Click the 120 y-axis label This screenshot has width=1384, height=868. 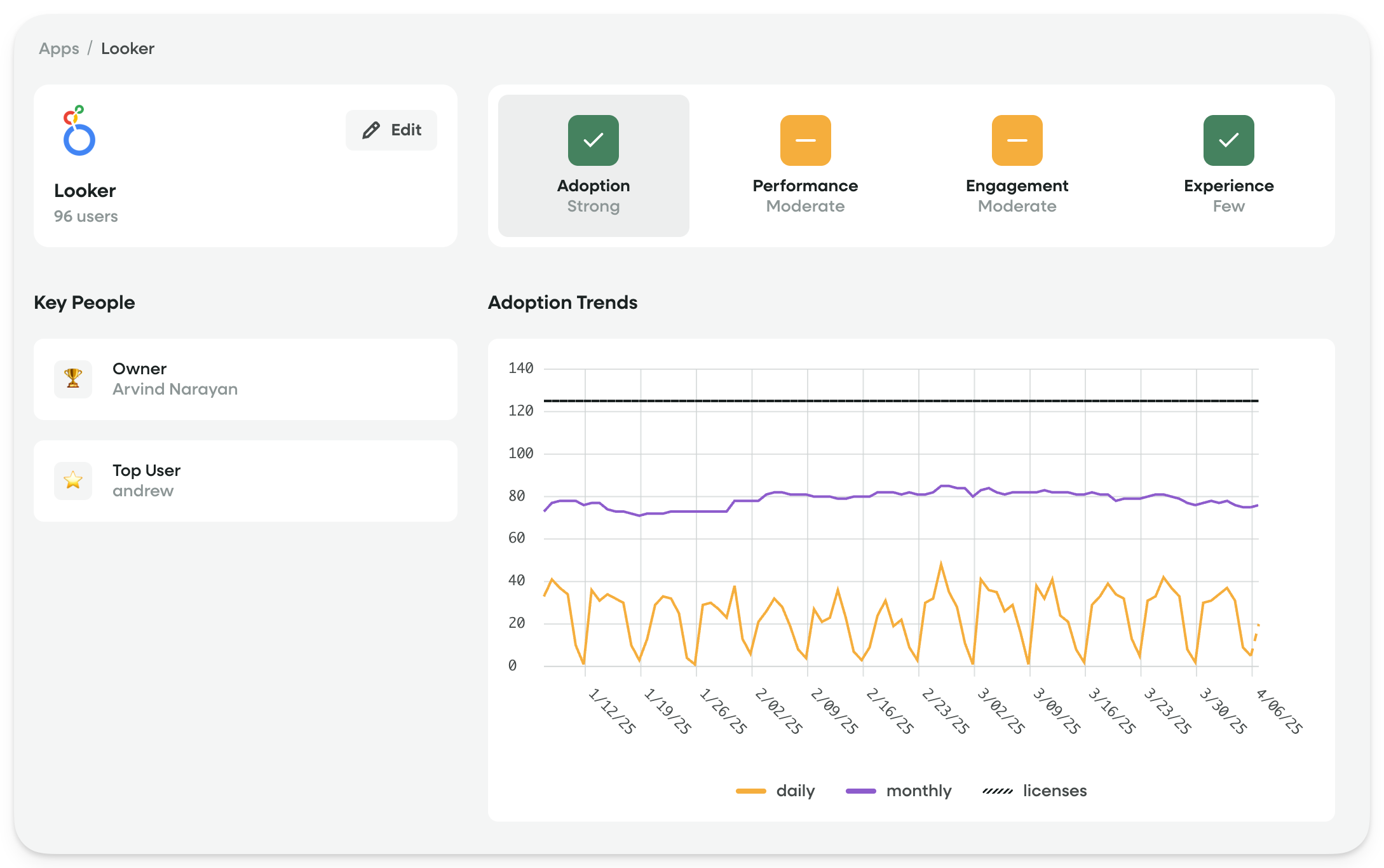click(x=520, y=411)
